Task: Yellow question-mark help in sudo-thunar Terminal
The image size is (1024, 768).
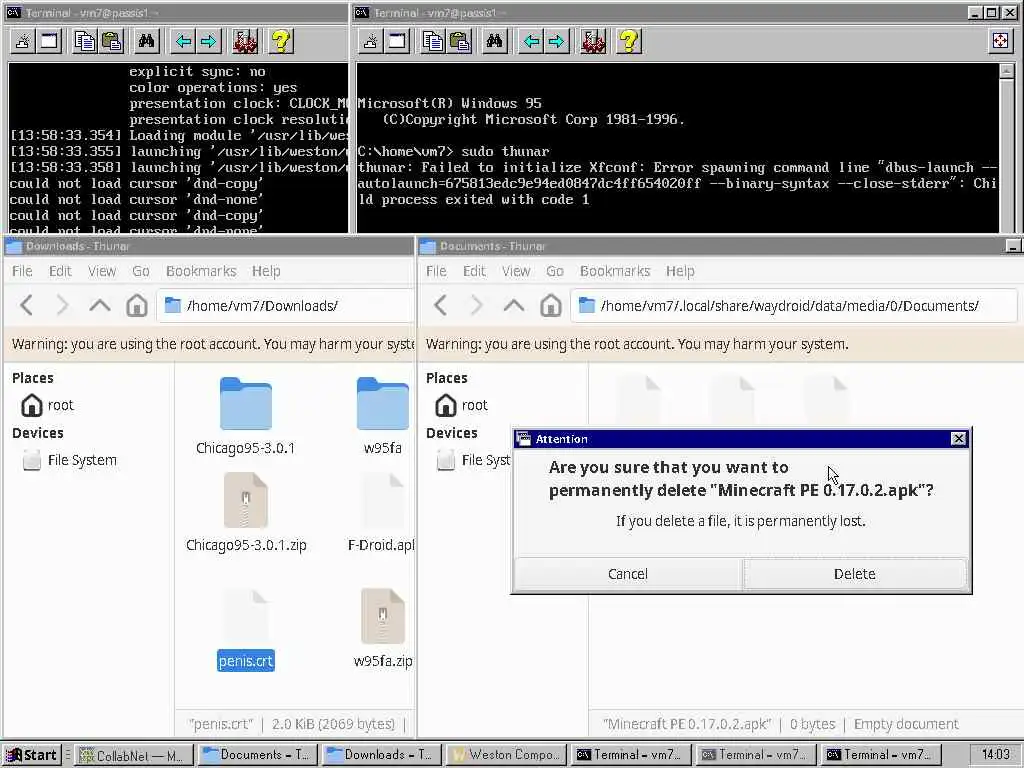Action: pos(630,41)
